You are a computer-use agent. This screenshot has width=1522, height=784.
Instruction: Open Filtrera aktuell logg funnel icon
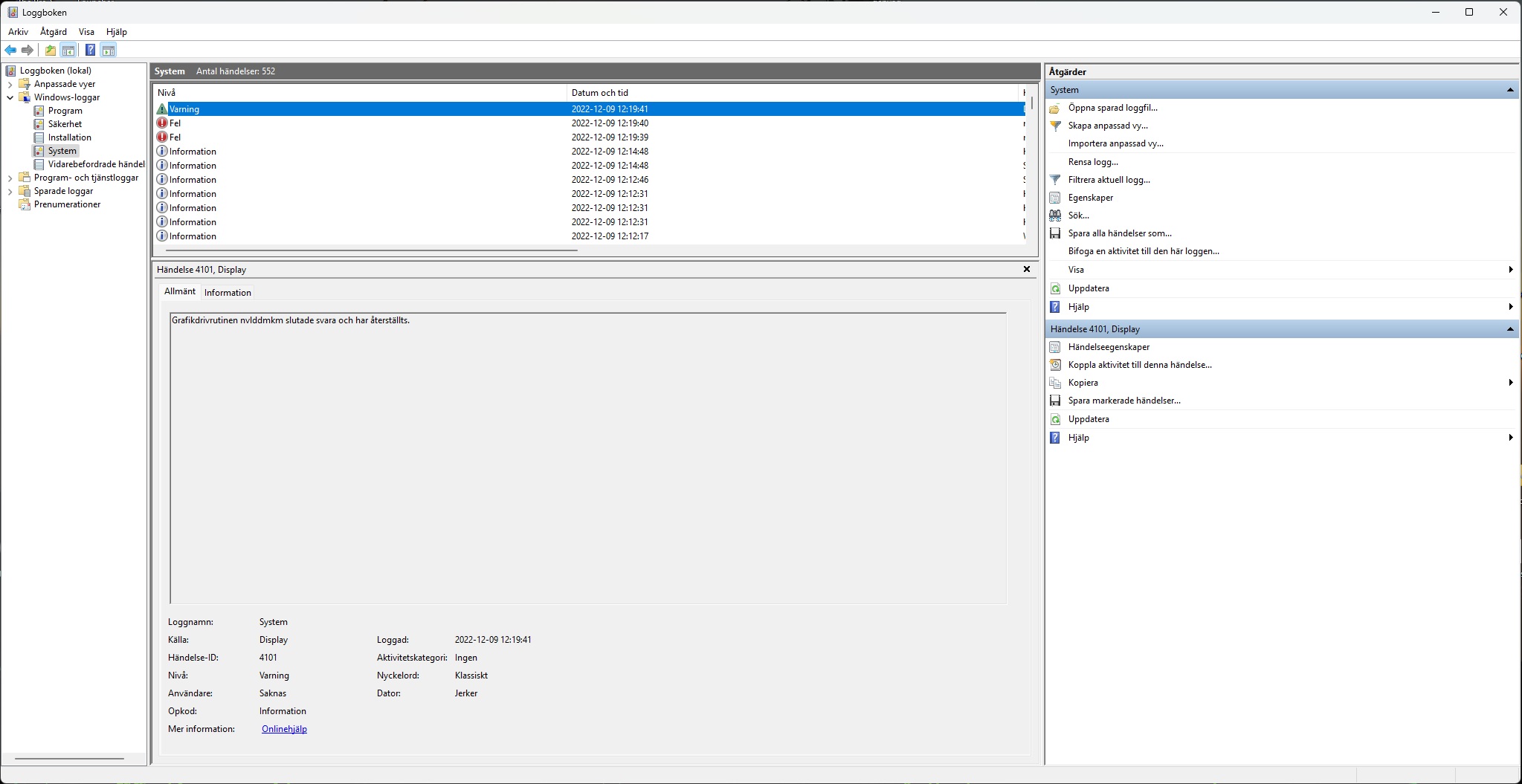tap(1055, 180)
